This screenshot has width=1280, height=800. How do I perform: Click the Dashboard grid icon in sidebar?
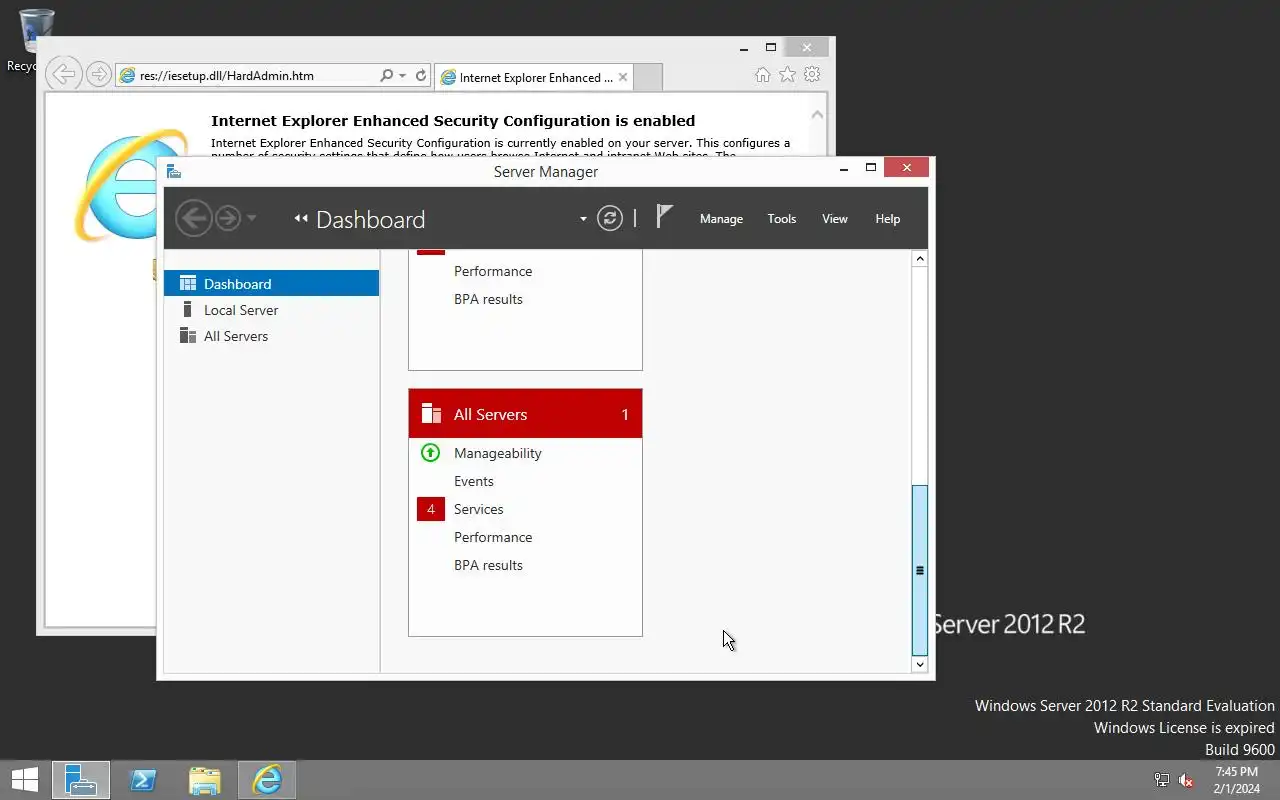click(187, 283)
